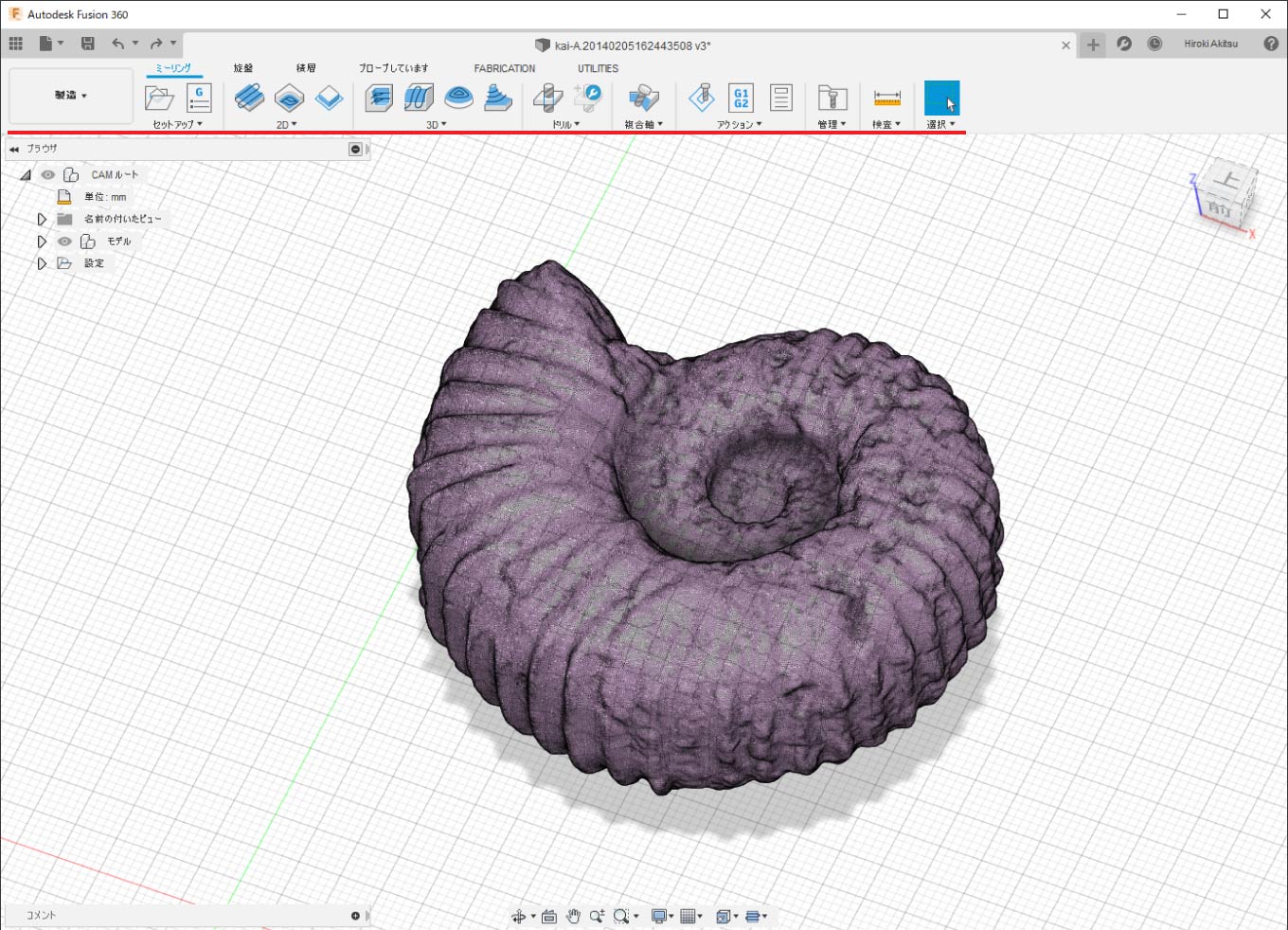Click the Drill operation icon
The image size is (1288, 930).
tap(547, 98)
